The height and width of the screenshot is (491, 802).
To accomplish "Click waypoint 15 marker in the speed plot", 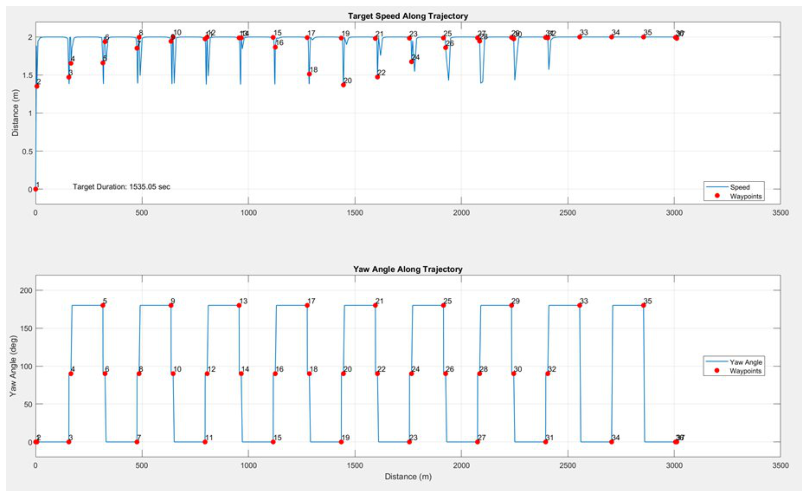I will (x=273, y=37).
